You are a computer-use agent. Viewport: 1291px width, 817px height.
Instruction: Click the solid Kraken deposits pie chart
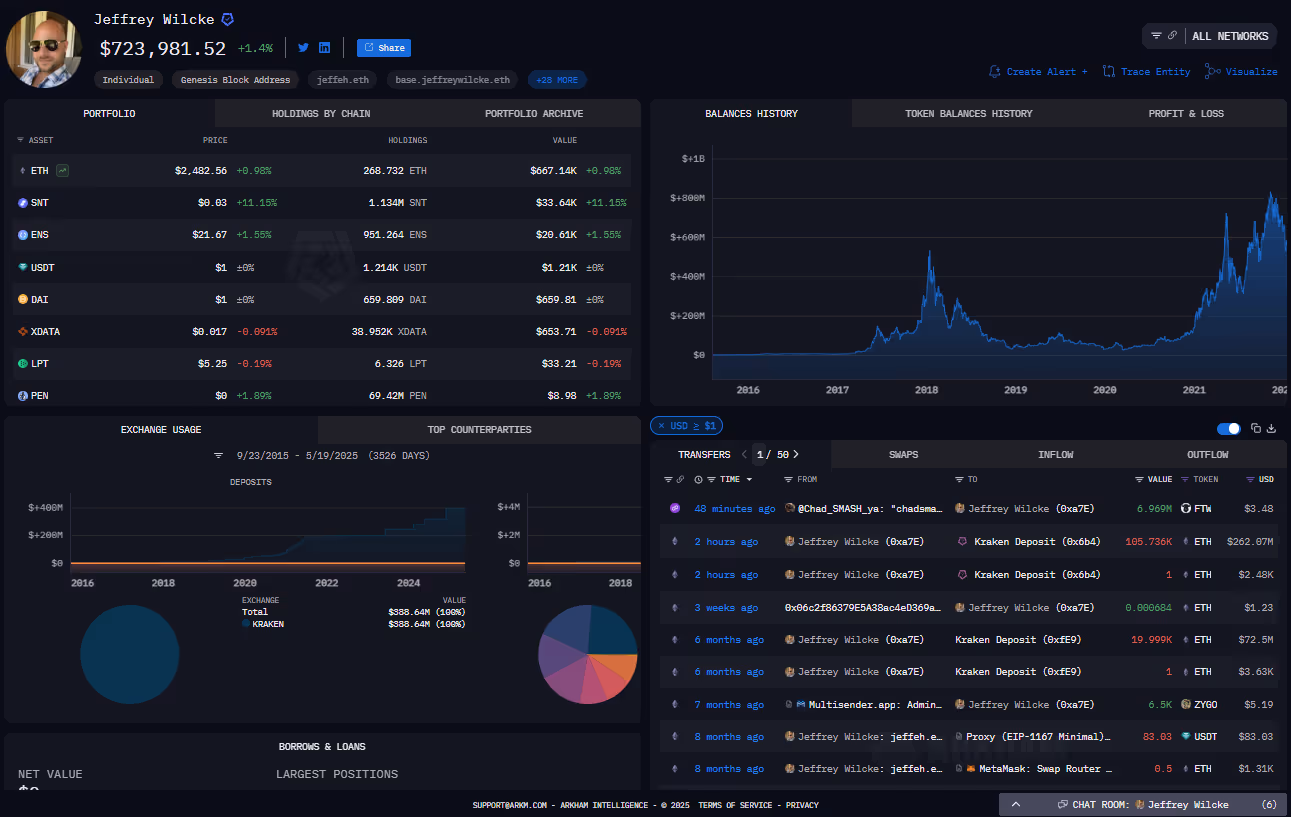tap(129, 654)
